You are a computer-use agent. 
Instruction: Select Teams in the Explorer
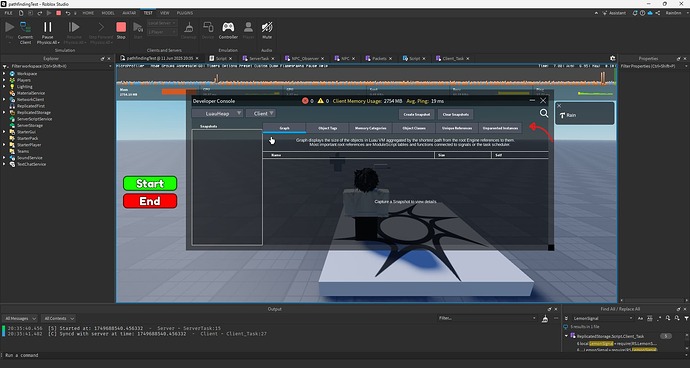23,151
